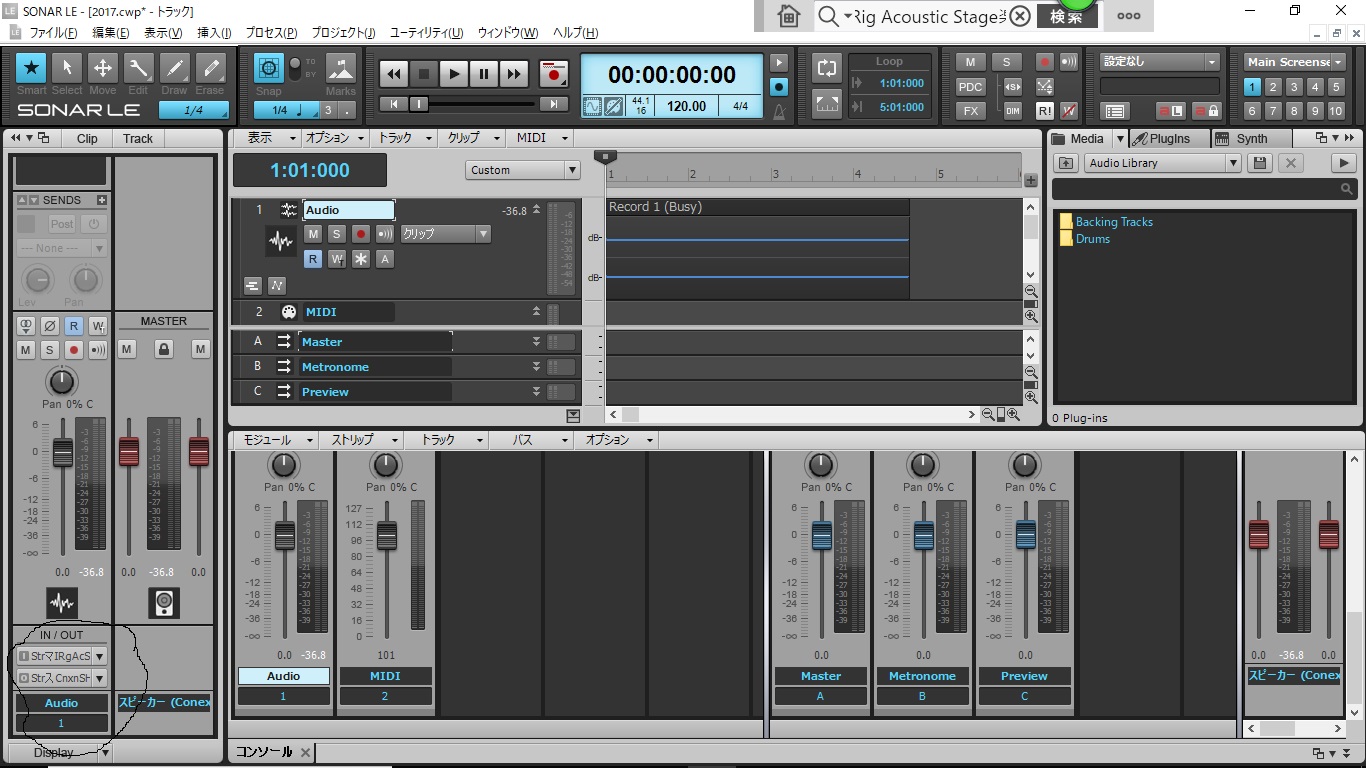This screenshot has height=768, width=1366.
Task: Click the browser search field
Action: (1204, 188)
